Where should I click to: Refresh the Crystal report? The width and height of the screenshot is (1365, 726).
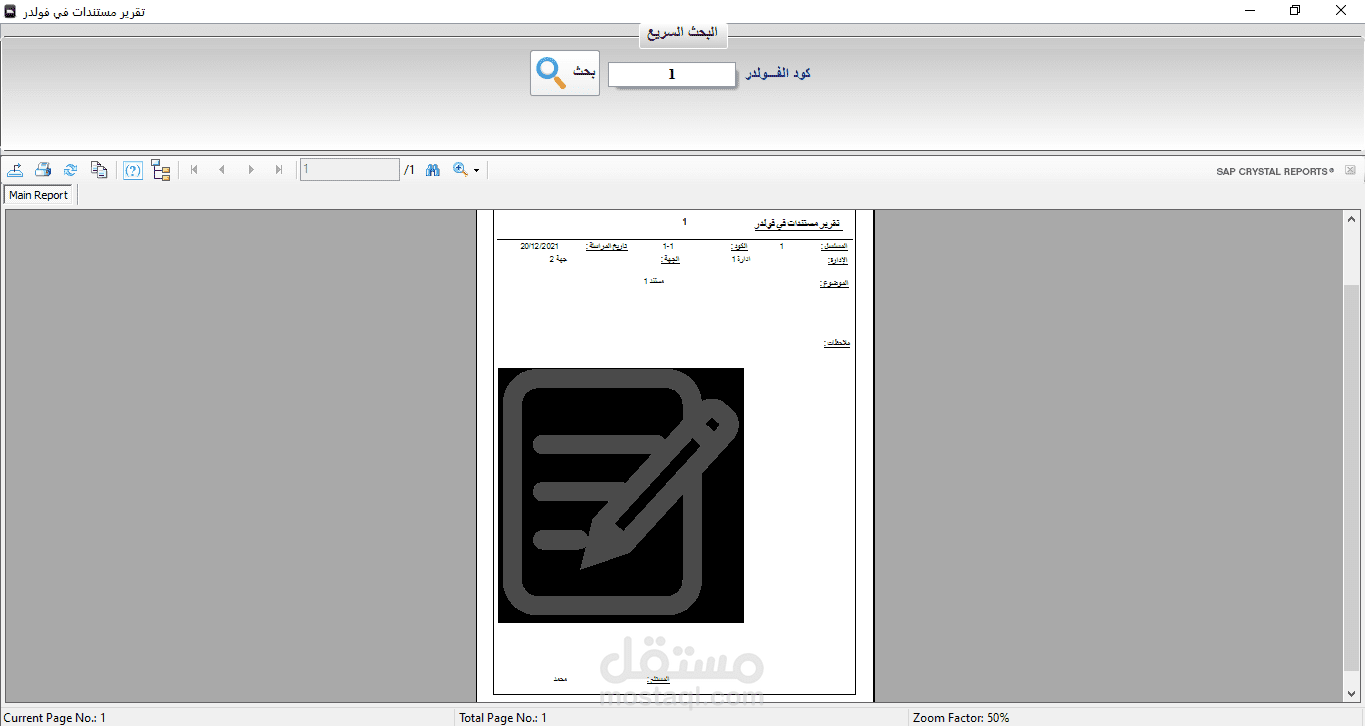point(70,170)
